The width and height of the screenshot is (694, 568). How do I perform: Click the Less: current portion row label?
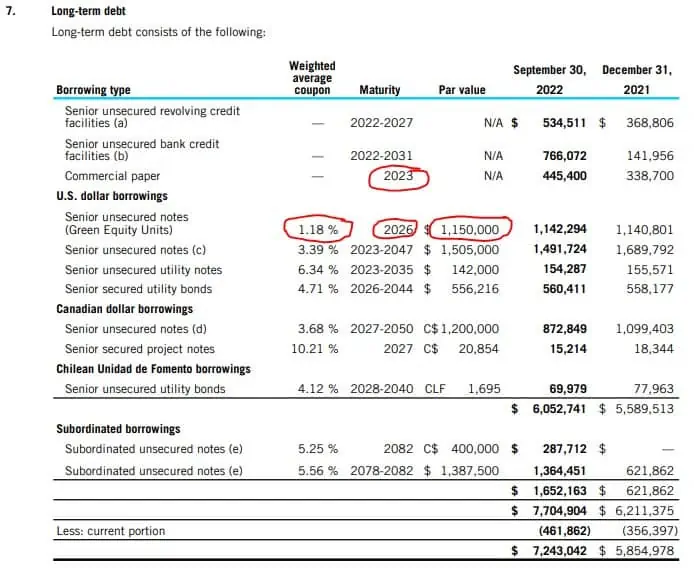110,530
